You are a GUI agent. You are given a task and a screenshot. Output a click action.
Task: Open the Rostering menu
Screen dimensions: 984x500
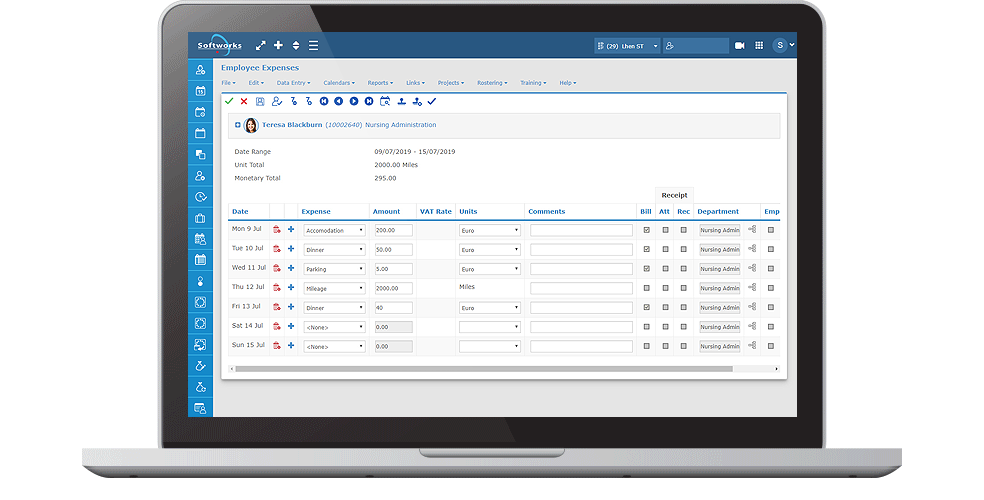492,83
